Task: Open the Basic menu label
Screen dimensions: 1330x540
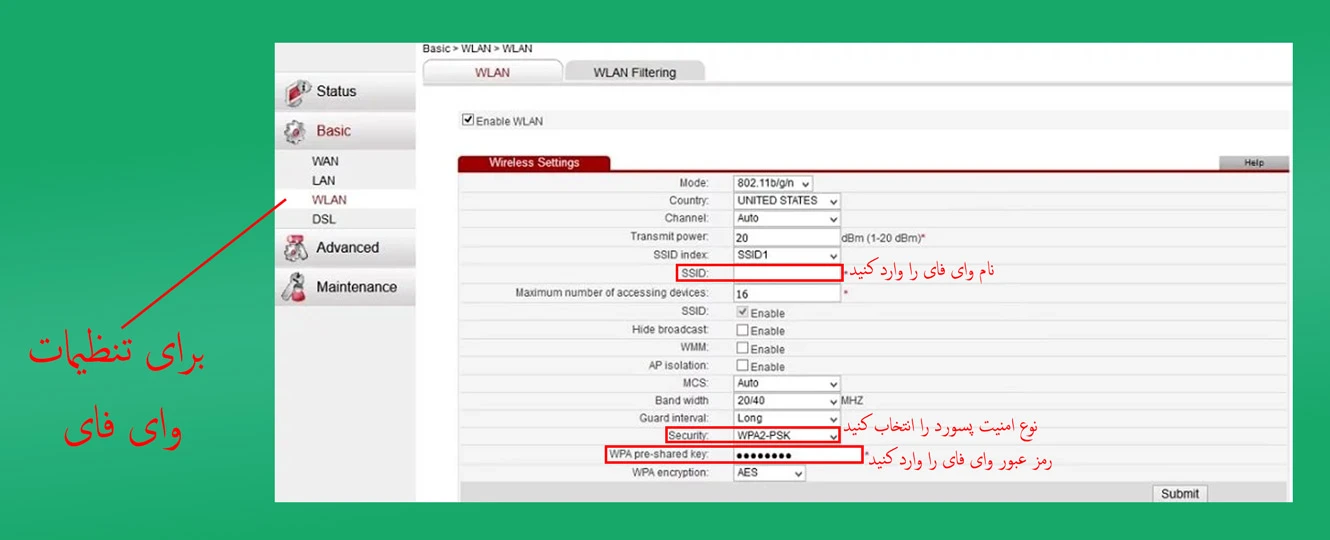Action: coord(334,131)
